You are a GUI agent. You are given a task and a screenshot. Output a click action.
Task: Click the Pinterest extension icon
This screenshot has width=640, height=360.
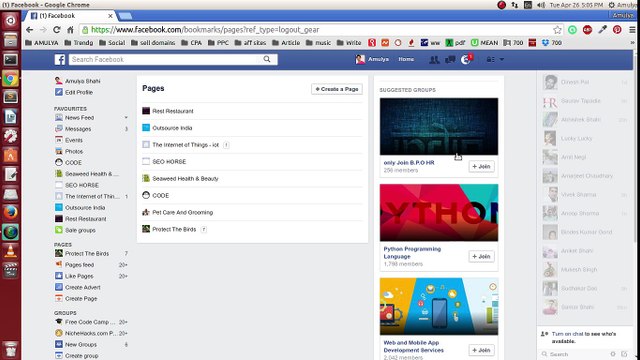point(617,30)
